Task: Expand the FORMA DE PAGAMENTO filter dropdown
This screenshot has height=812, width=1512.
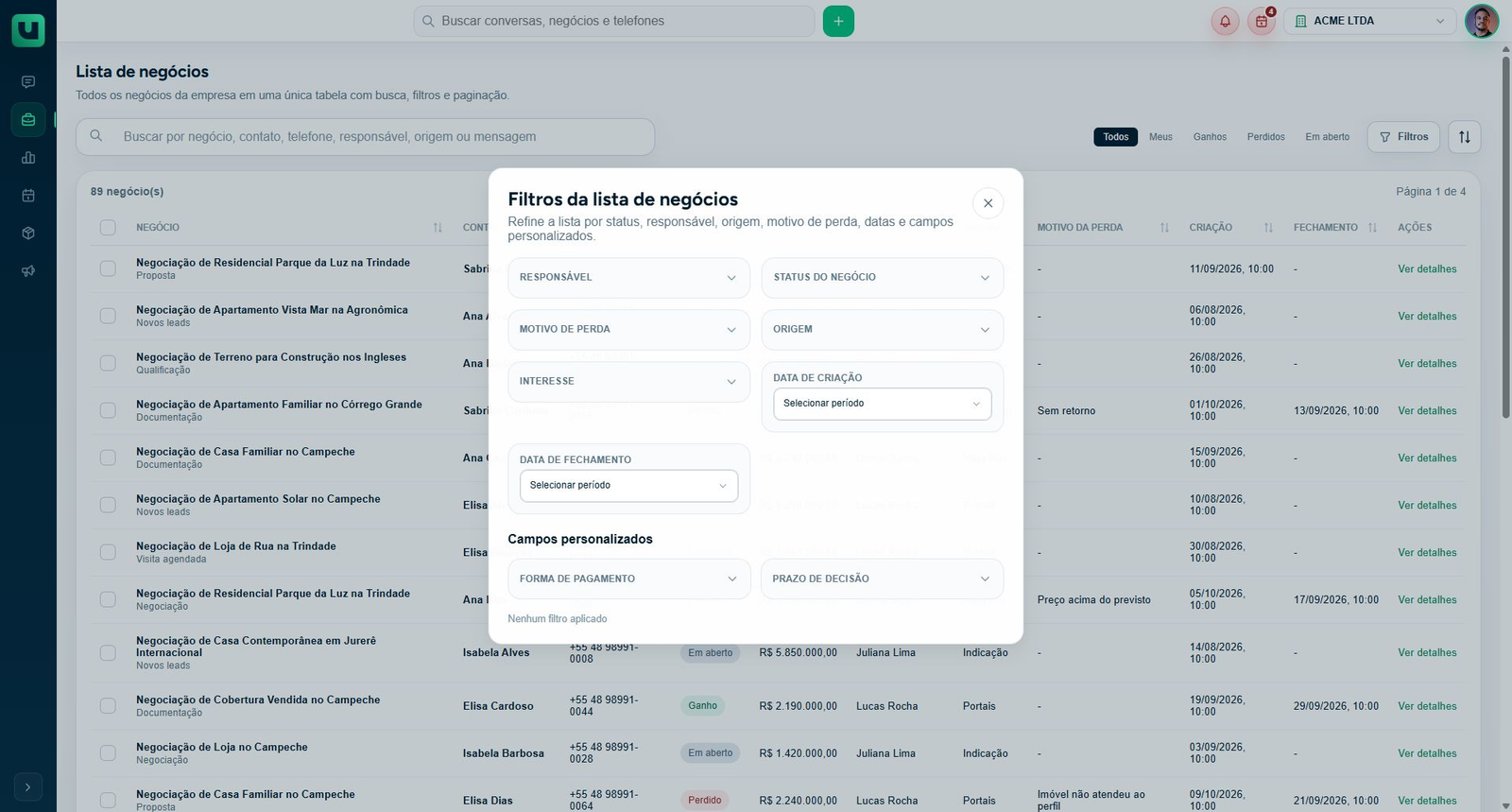Action: pos(628,579)
